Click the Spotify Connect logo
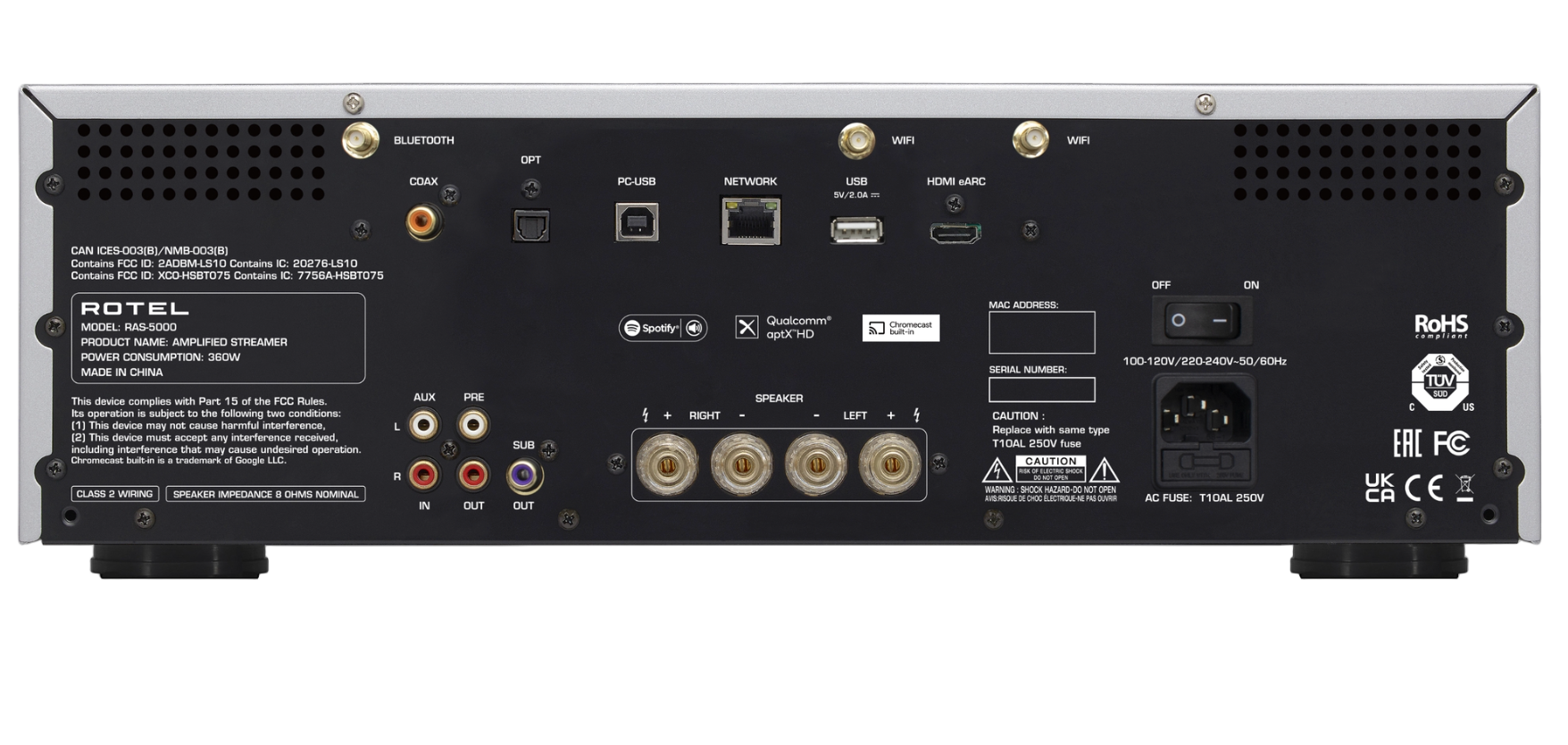The height and width of the screenshot is (745, 1568). coord(663,328)
